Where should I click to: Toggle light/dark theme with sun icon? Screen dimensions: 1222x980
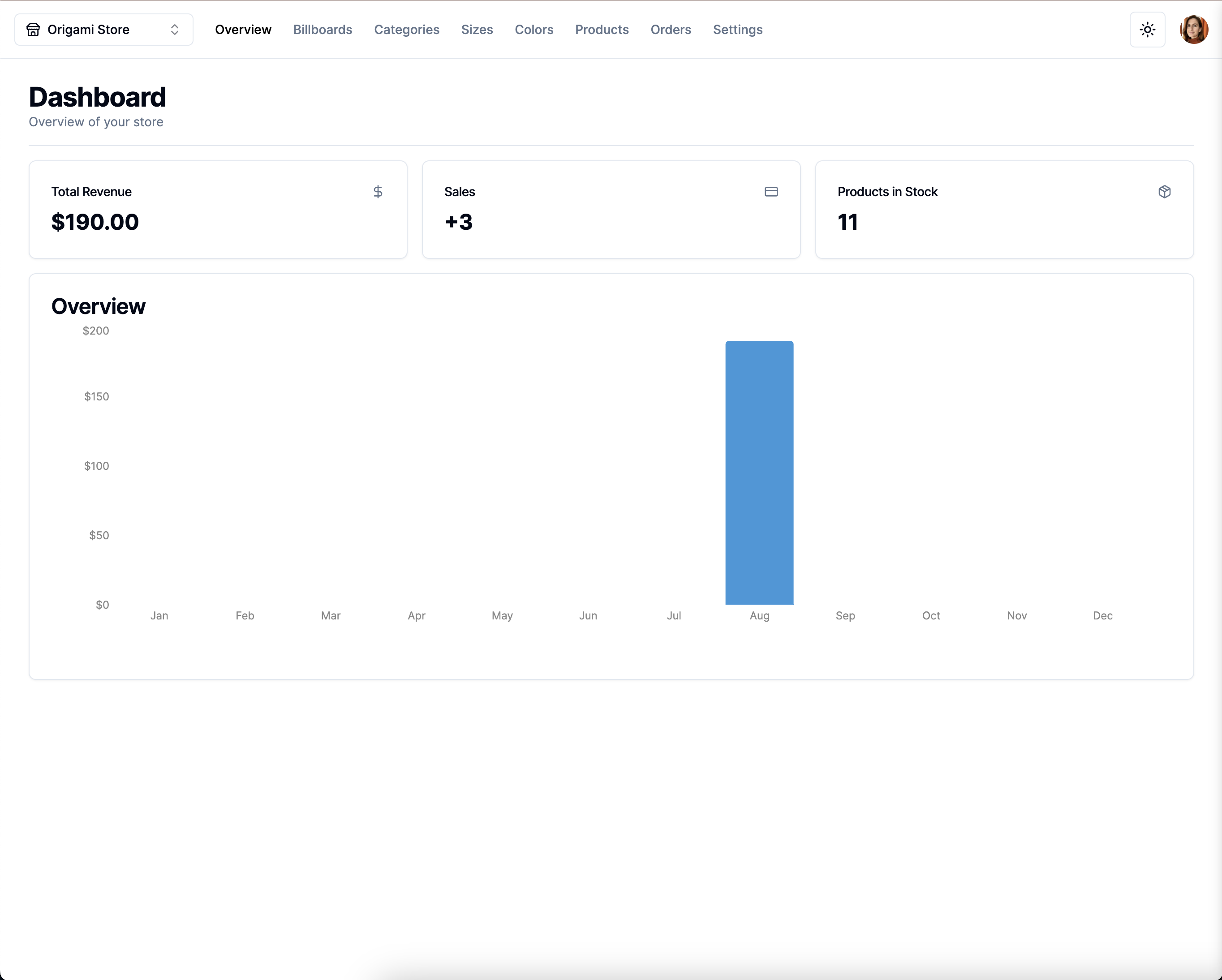[1147, 30]
